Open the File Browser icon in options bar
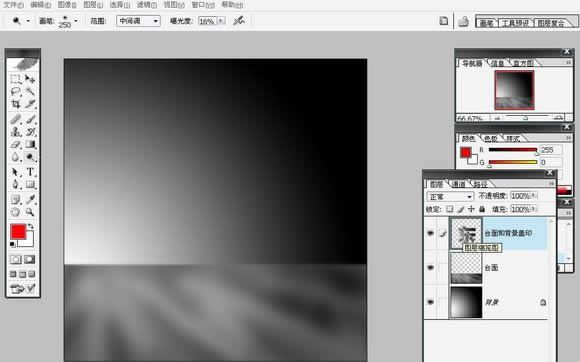The width and height of the screenshot is (580, 362). click(443, 21)
